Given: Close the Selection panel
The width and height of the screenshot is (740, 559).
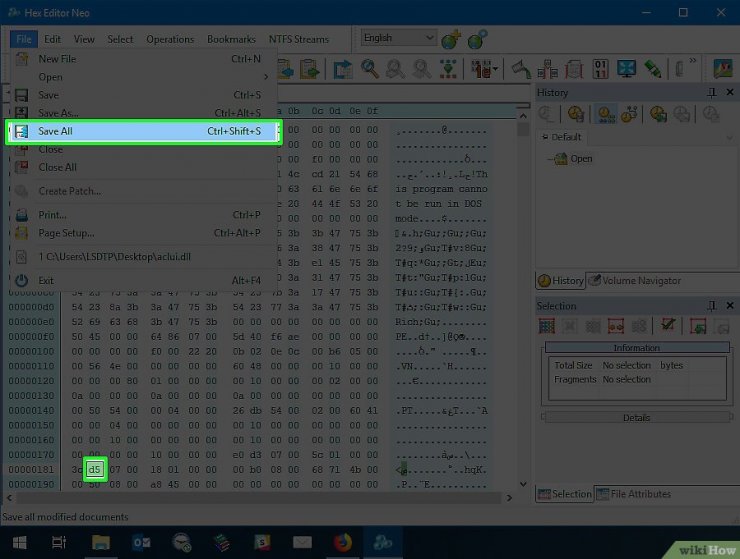Looking at the screenshot, I should pyautogui.click(x=730, y=305).
